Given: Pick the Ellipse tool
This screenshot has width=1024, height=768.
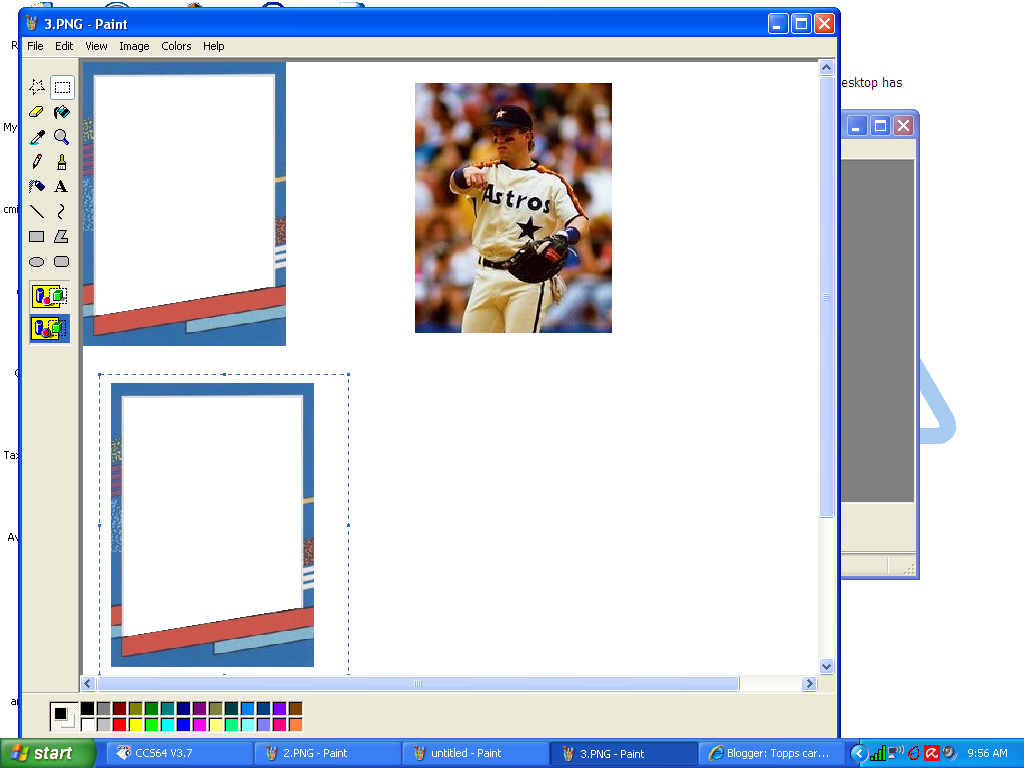Looking at the screenshot, I should tap(37, 261).
